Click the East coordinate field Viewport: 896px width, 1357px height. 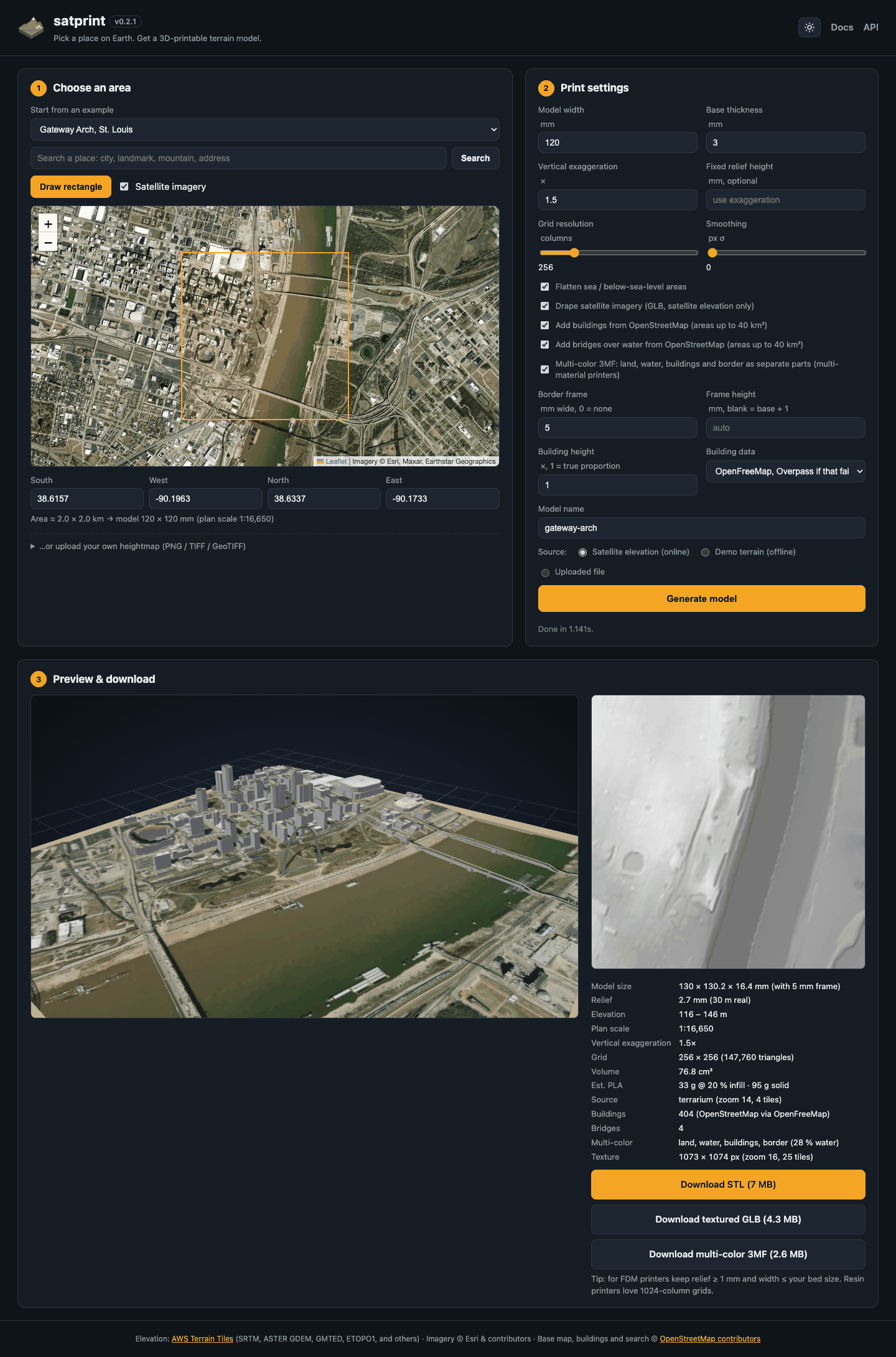442,499
